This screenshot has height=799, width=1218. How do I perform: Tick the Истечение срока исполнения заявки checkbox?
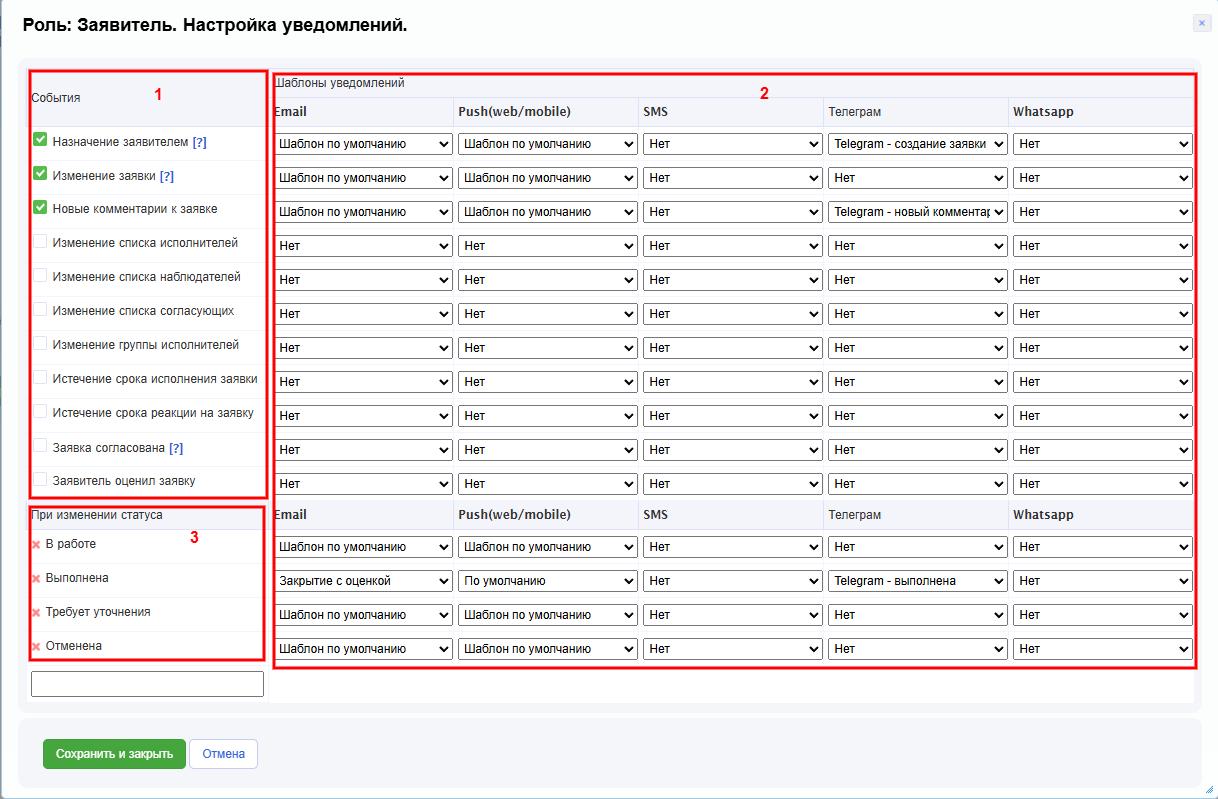click(x=40, y=378)
